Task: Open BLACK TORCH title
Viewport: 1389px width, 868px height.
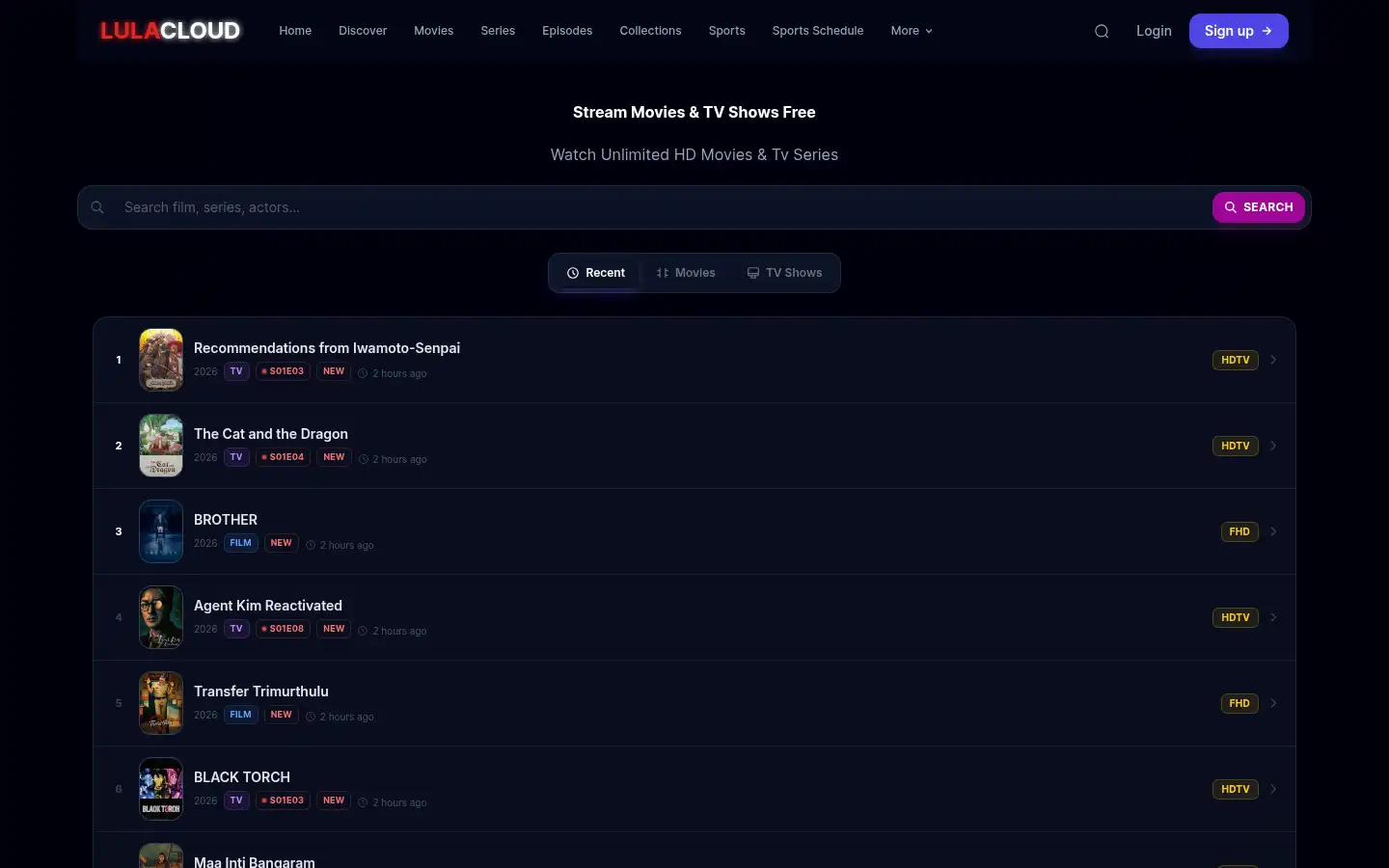Action: click(x=242, y=777)
